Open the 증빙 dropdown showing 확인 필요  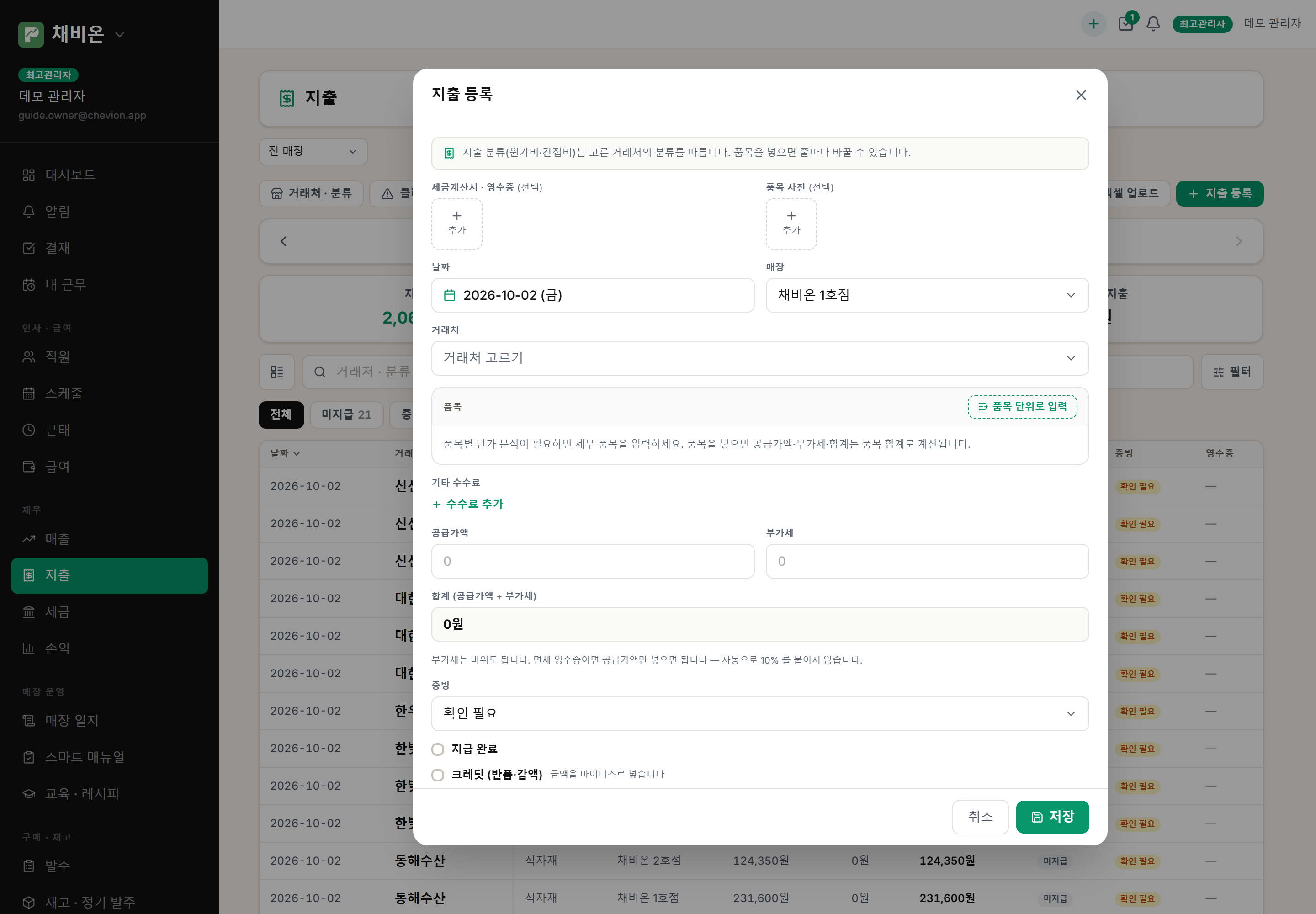[760, 713]
